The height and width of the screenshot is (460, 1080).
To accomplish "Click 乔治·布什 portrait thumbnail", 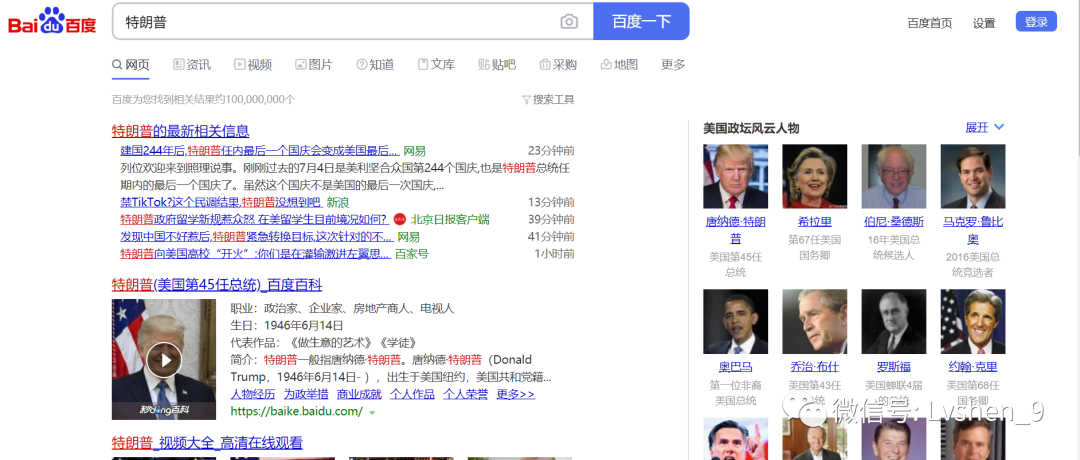I will pos(815,322).
